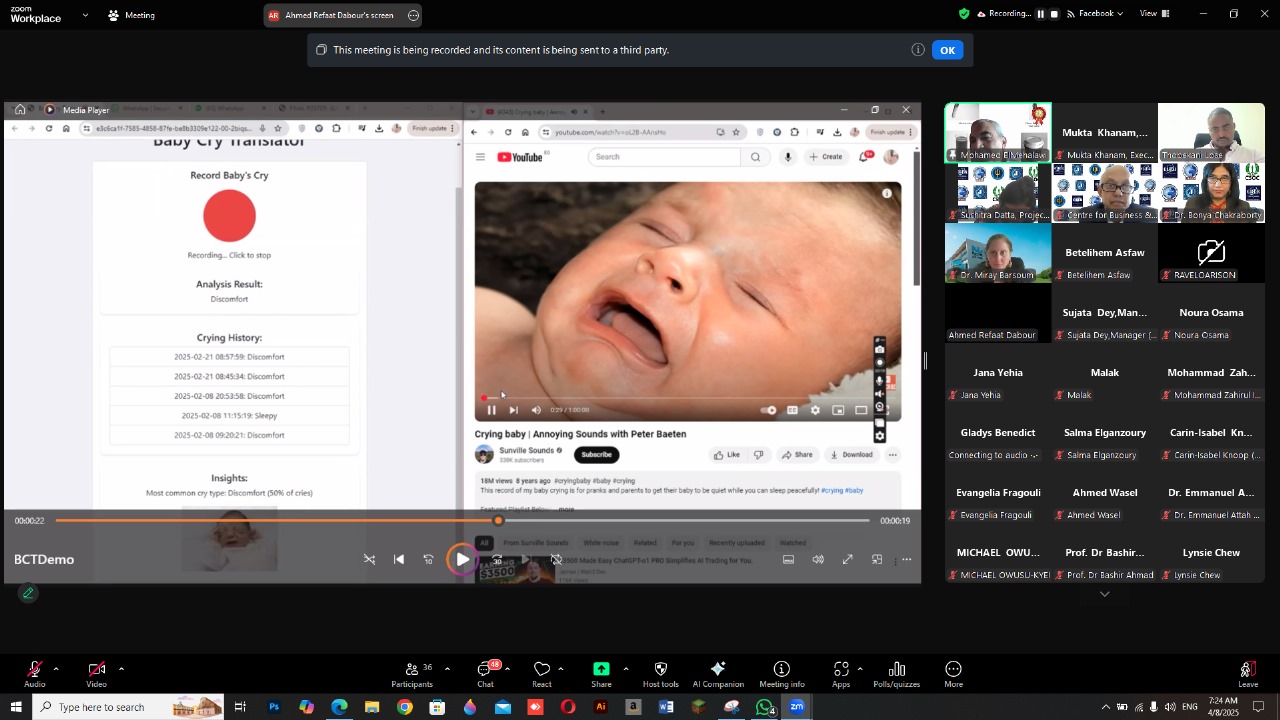
Task: Click Leave to exit meeting
Action: 1247,673
